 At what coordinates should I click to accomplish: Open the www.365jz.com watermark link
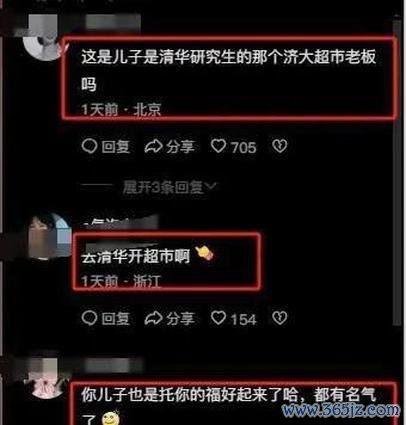point(341,409)
